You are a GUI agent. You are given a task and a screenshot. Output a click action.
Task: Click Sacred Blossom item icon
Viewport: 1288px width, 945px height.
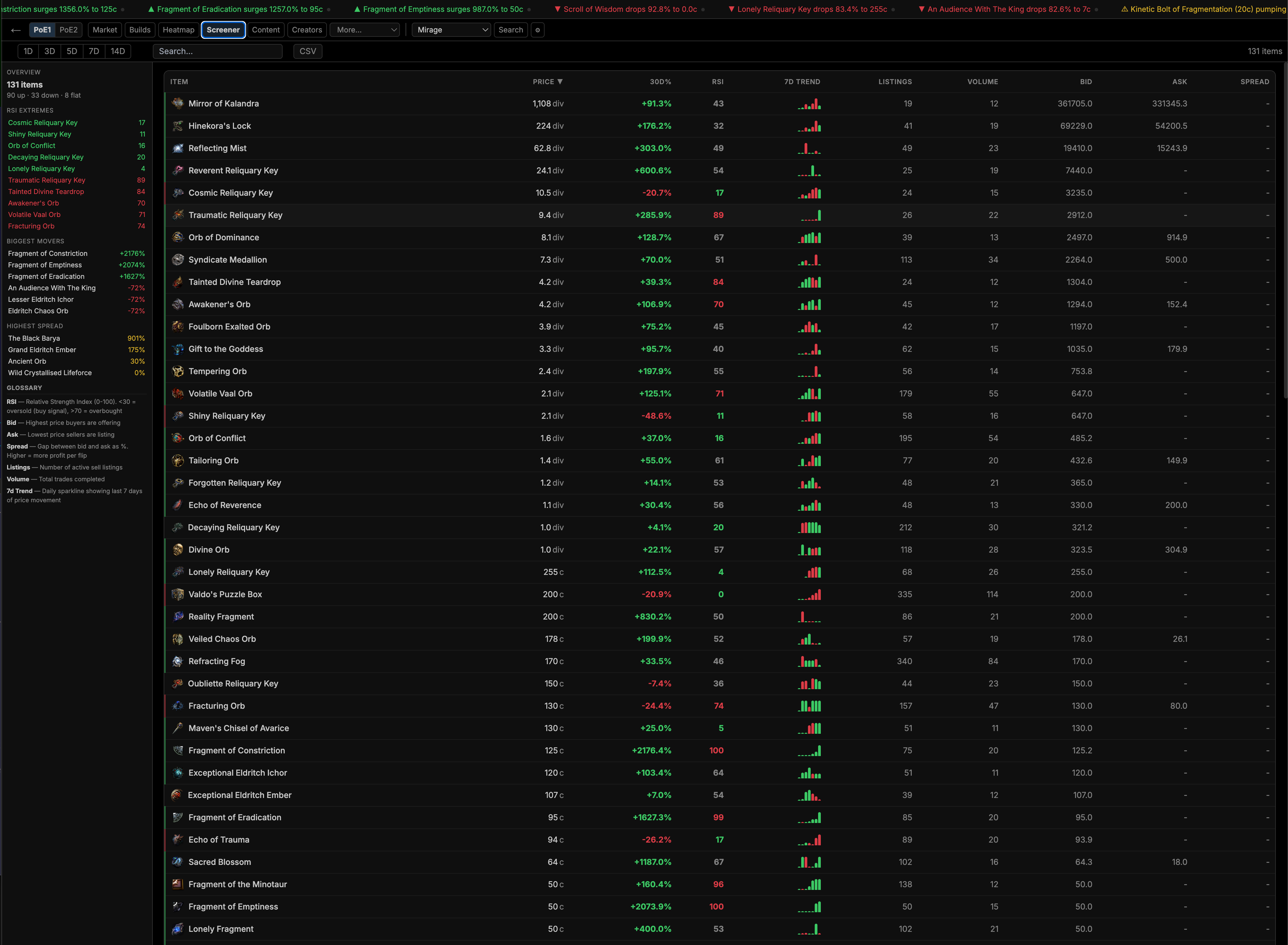(x=178, y=862)
